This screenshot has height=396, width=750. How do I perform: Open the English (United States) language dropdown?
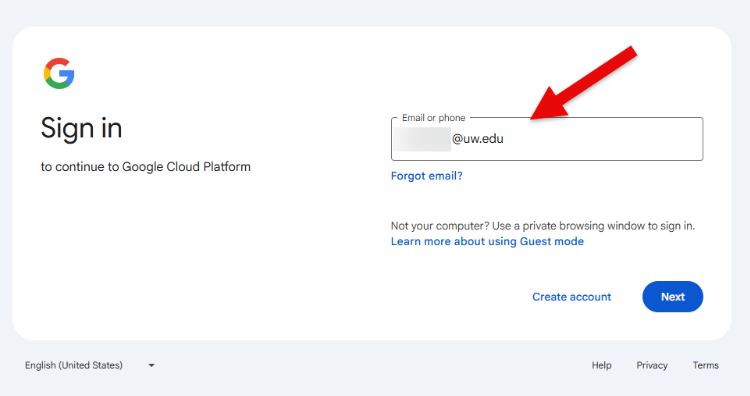[90, 365]
